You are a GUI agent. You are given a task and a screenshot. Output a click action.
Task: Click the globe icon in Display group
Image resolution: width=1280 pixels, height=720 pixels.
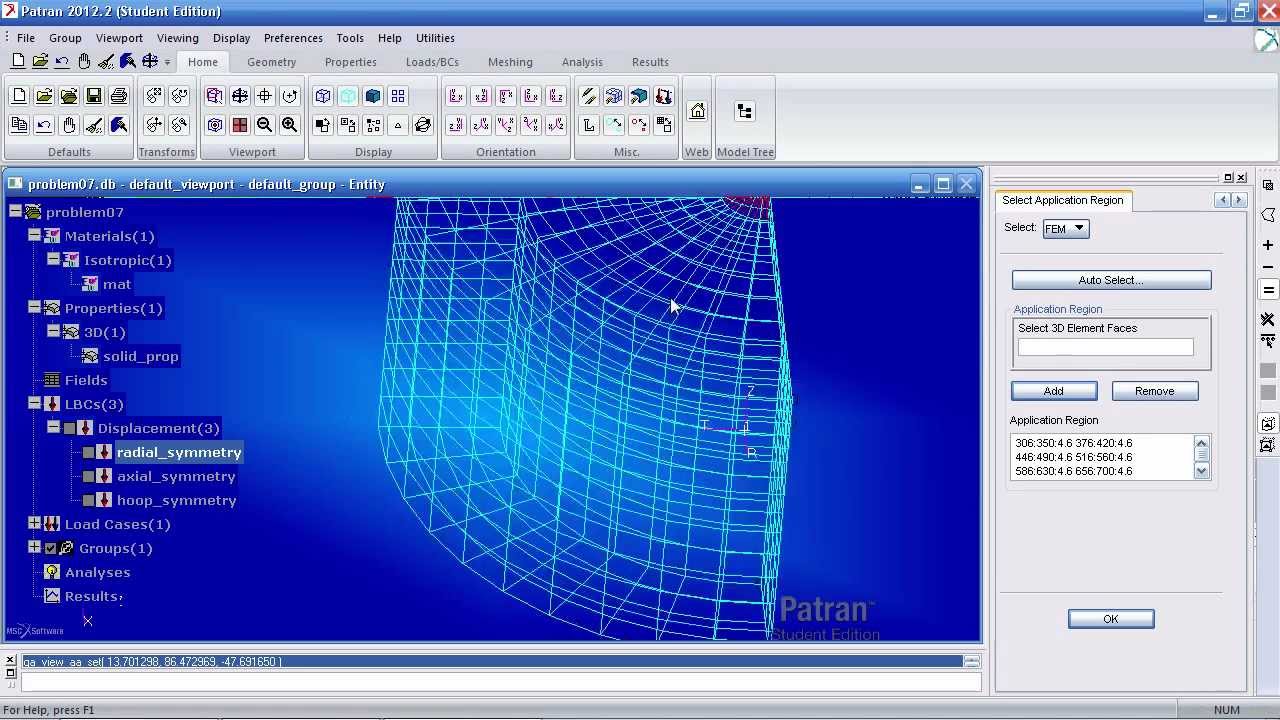click(423, 125)
